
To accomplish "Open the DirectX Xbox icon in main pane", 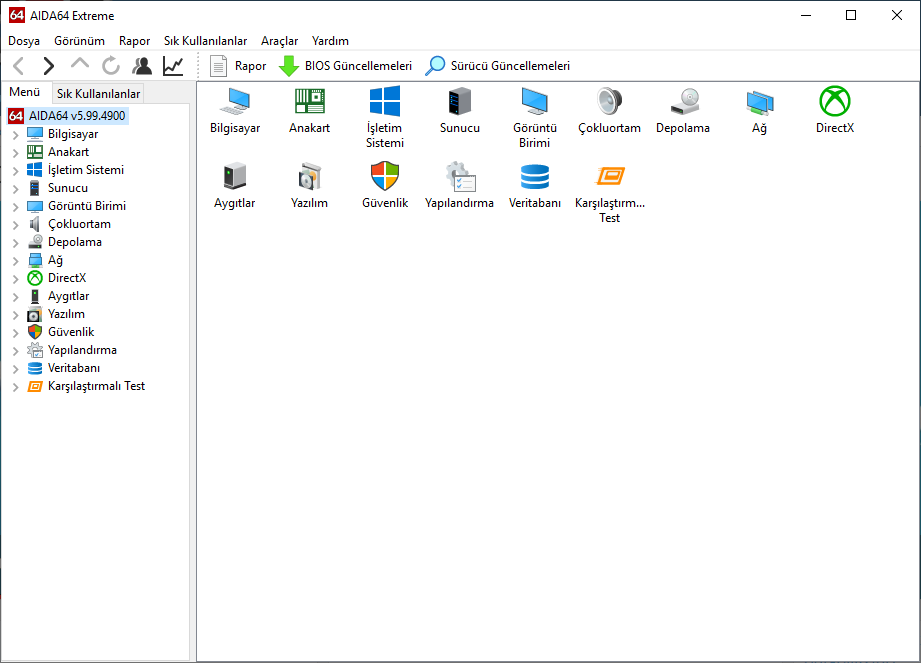I will tap(835, 101).
